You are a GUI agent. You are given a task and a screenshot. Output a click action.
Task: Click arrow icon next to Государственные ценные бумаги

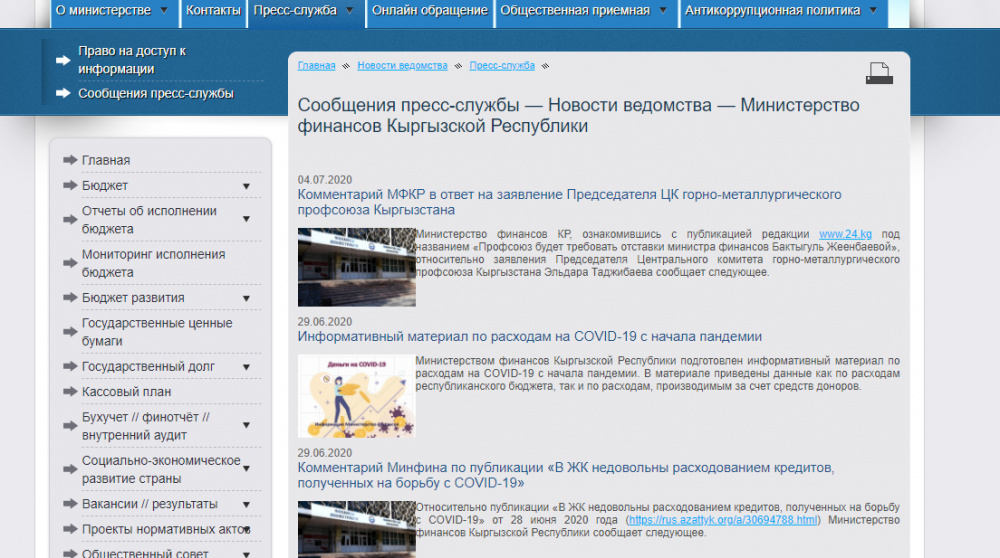tap(70, 332)
